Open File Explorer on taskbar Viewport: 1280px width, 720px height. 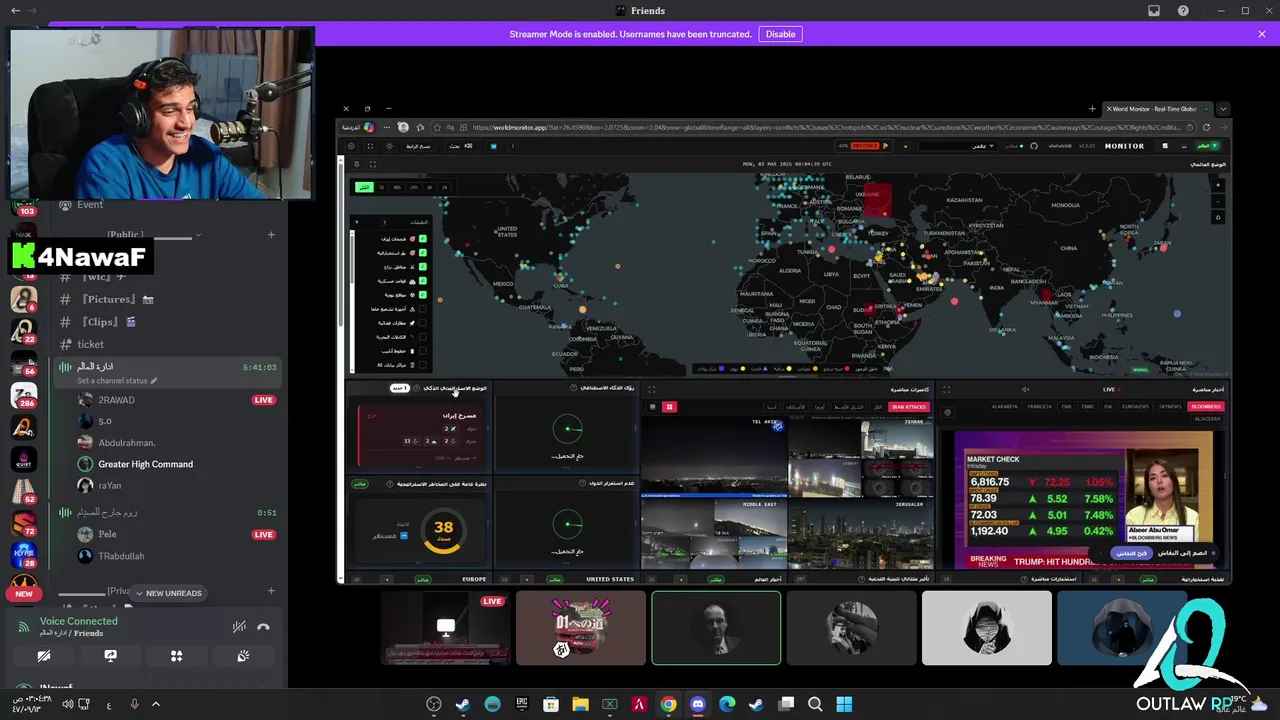(x=580, y=704)
